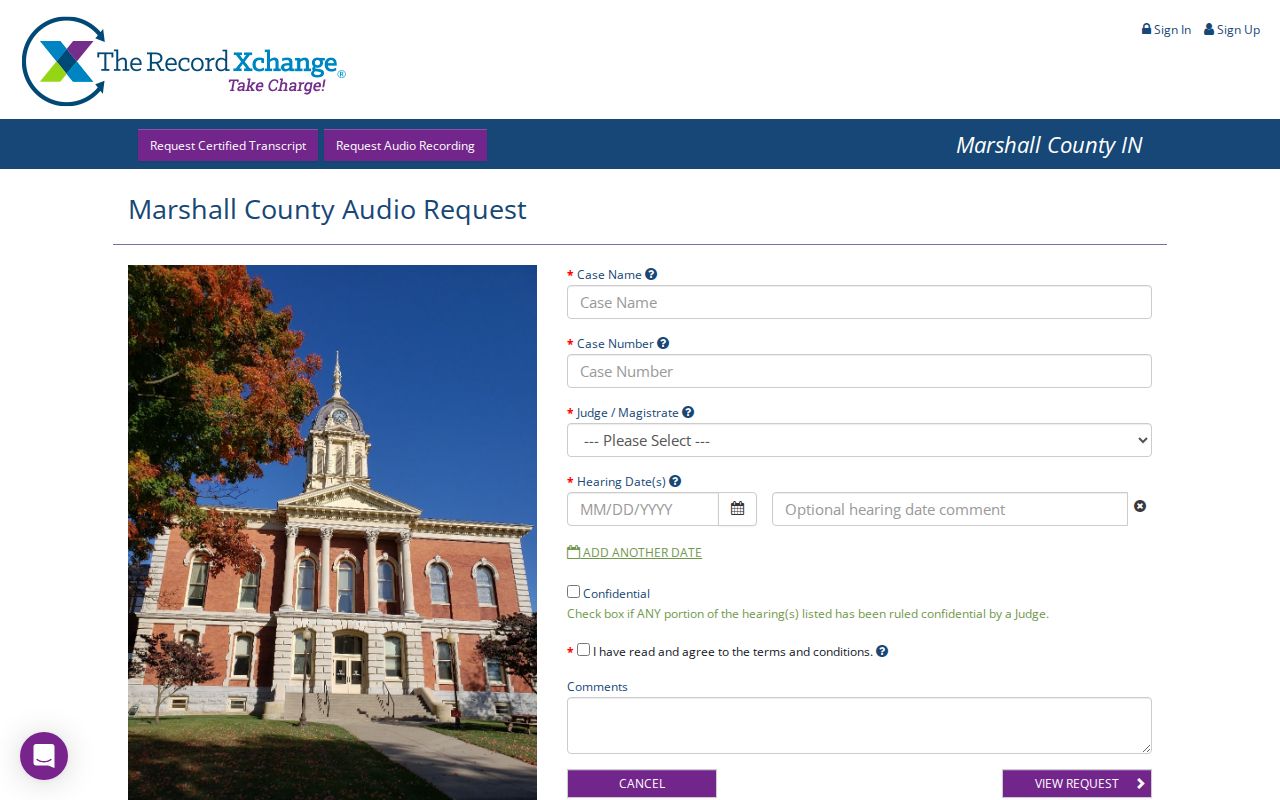This screenshot has width=1280, height=800.
Task: Click the Marshall County Audio Request title
Action: tap(327, 209)
